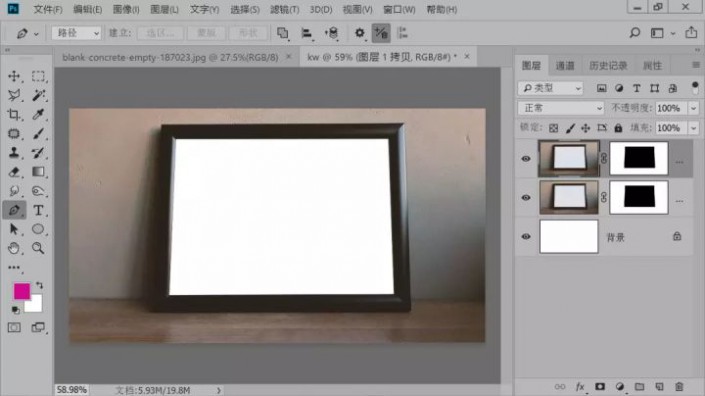Switch to blank-concrete-empty document tab
The height and width of the screenshot is (396, 705).
click(170, 57)
